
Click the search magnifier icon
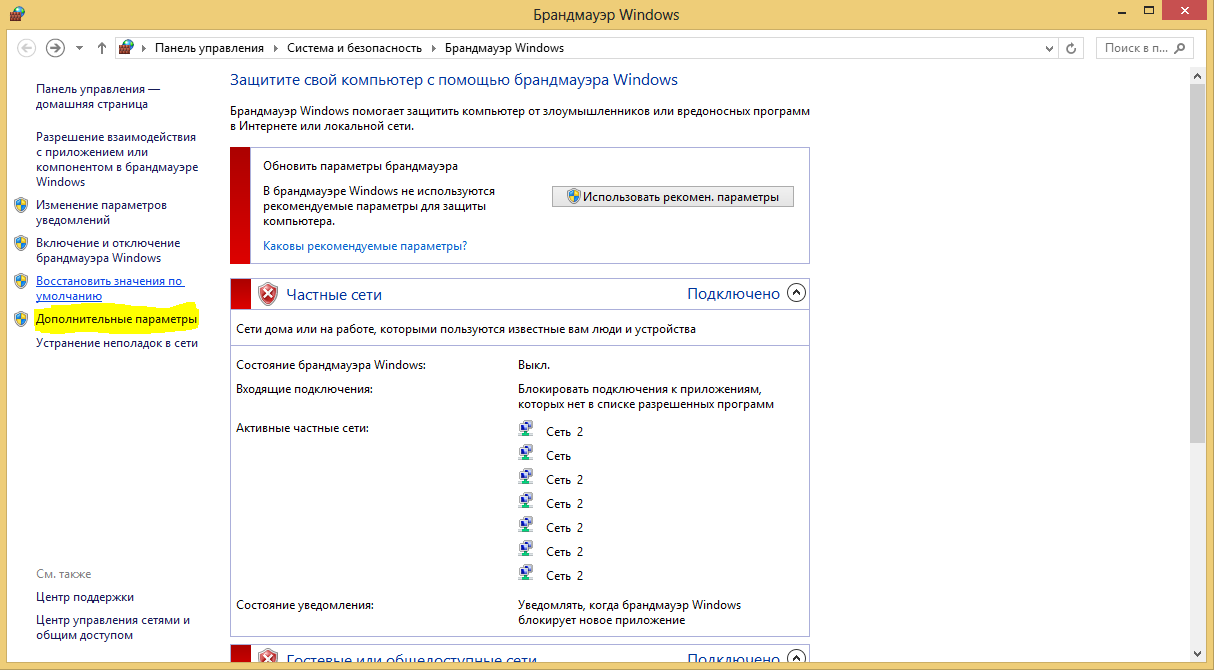(x=1181, y=48)
